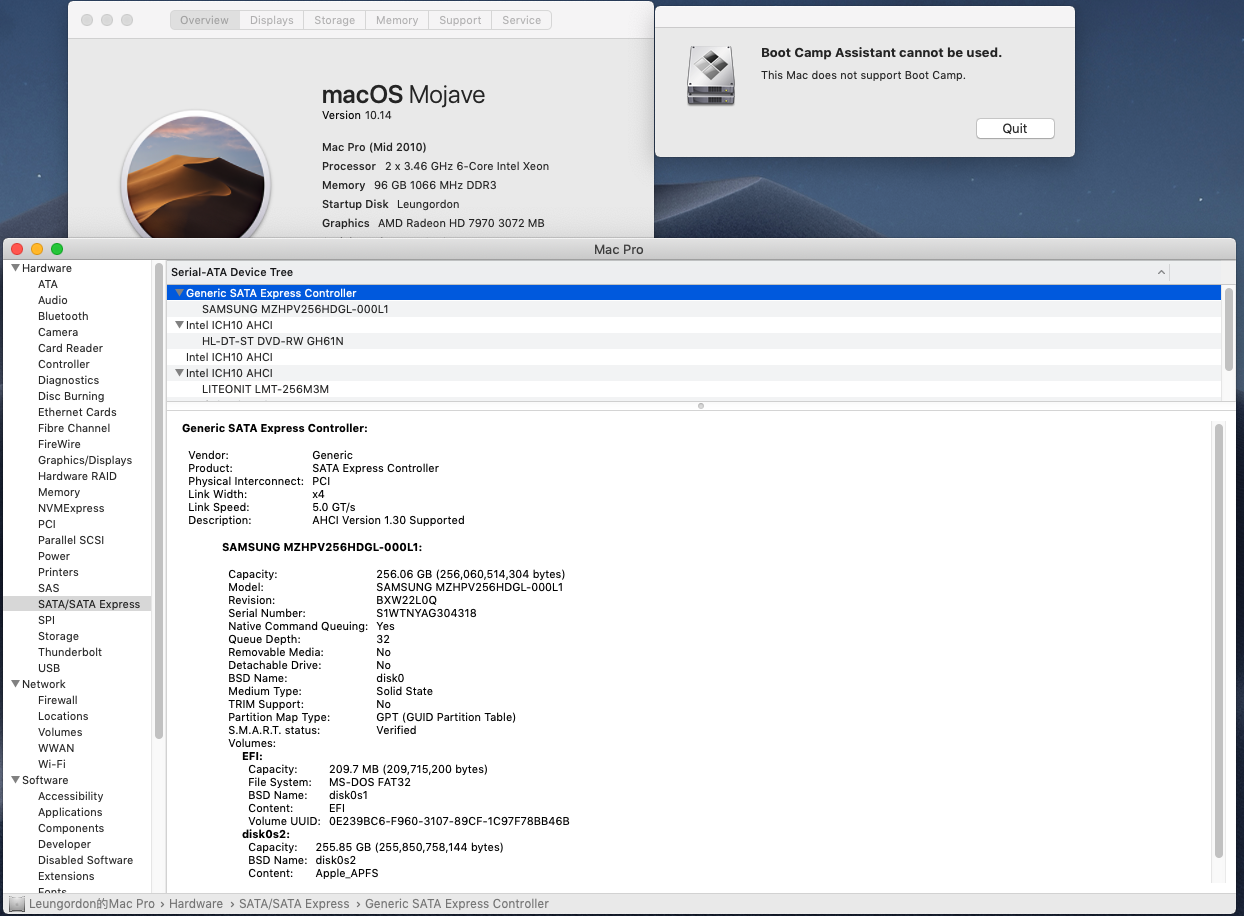Click the detail pane vertical scrollbar
Image resolution: width=1244 pixels, height=916 pixels.
coord(1218,640)
